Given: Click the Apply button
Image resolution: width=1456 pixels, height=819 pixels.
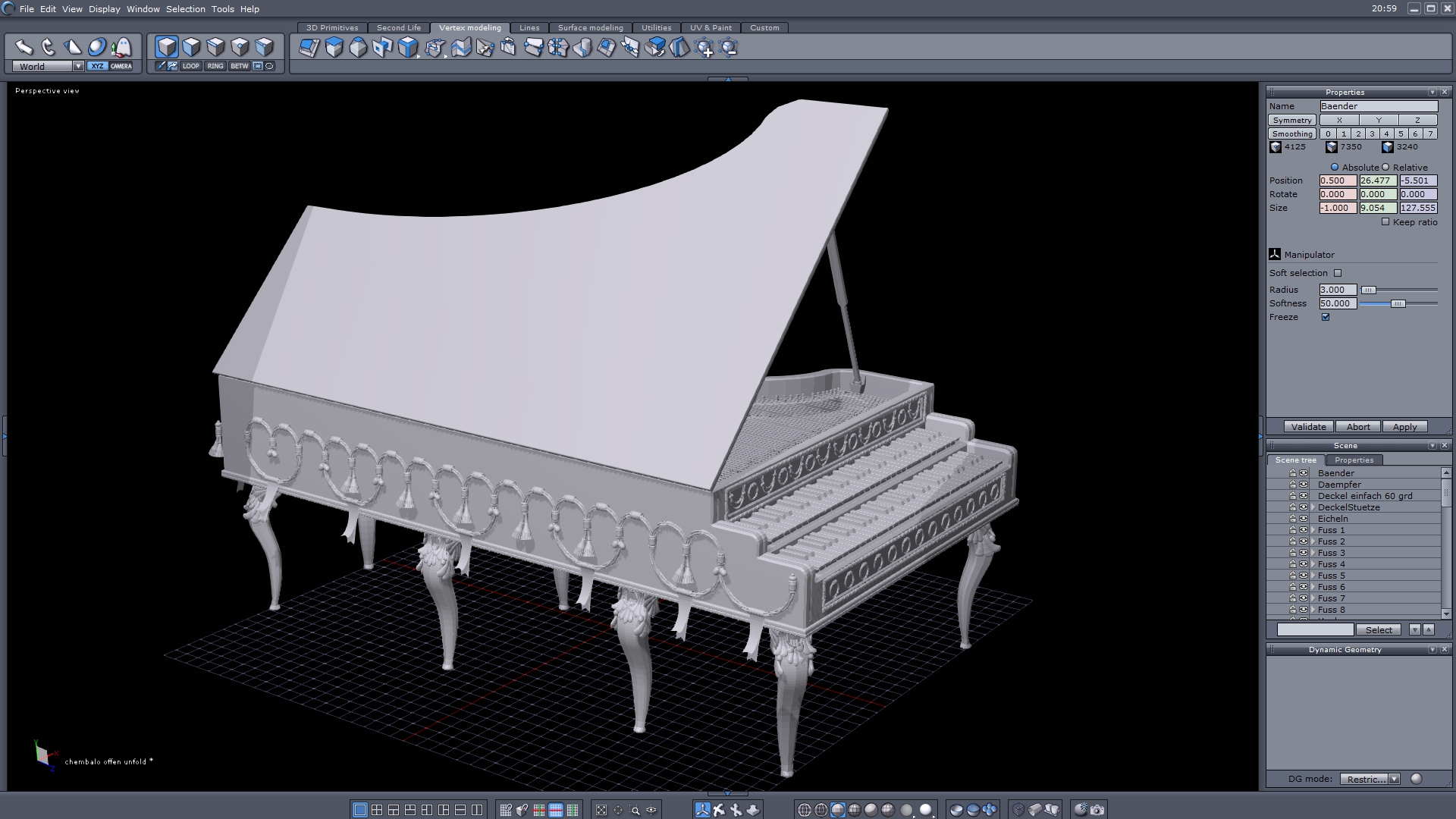Looking at the screenshot, I should [x=1404, y=427].
